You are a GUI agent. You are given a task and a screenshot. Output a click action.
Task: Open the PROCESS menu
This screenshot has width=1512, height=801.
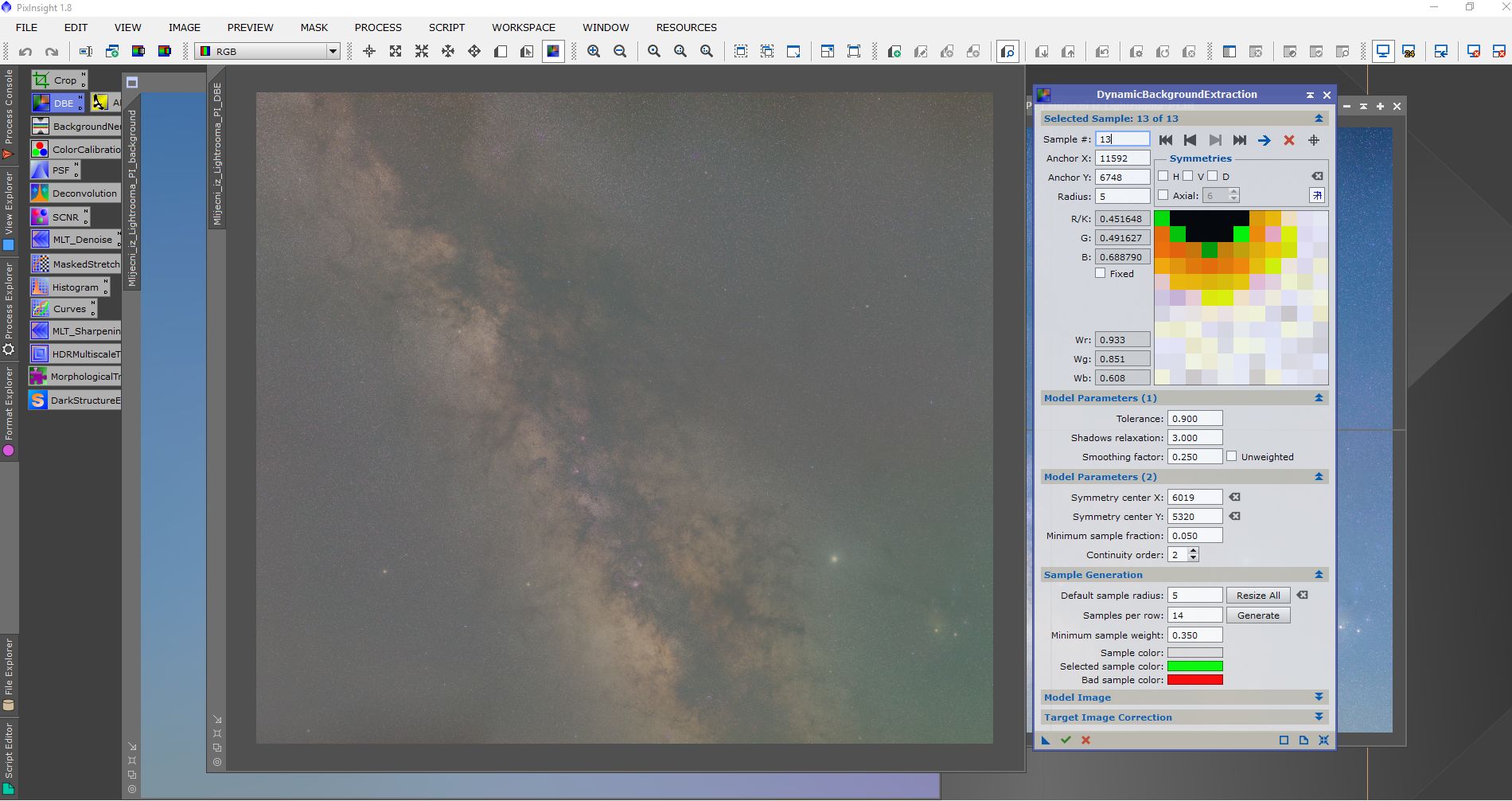coord(378,27)
